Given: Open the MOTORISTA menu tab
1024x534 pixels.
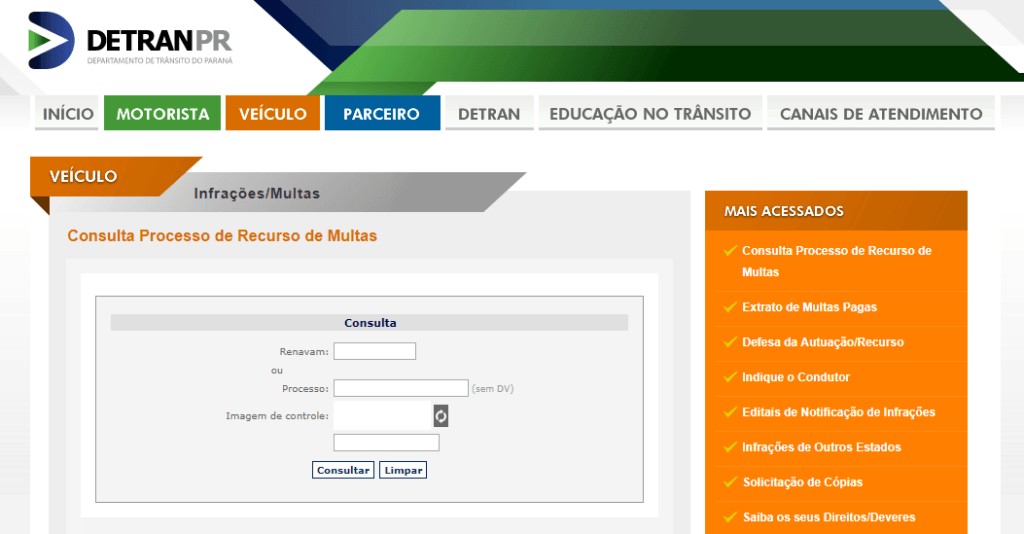Looking at the screenshot, I should click(163, 114).
